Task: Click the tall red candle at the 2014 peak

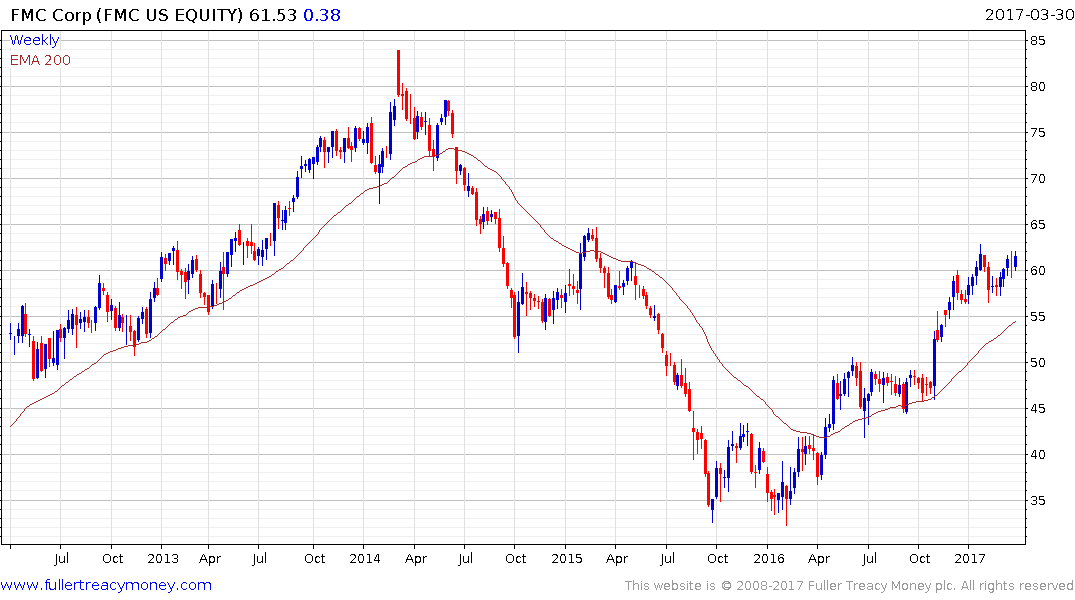Action: [x=398, y=72]
